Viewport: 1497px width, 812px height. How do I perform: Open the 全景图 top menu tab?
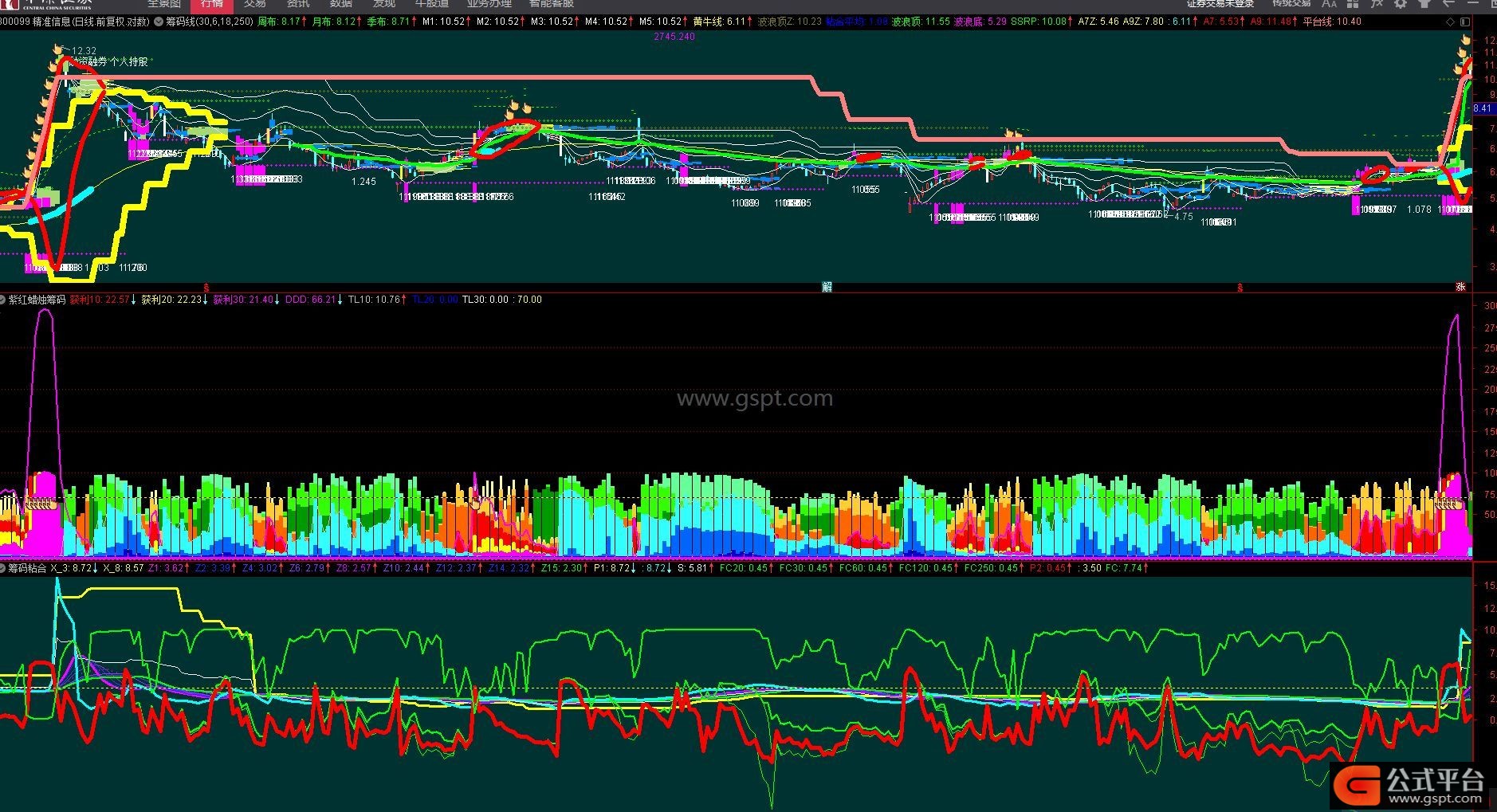(164, 4)
